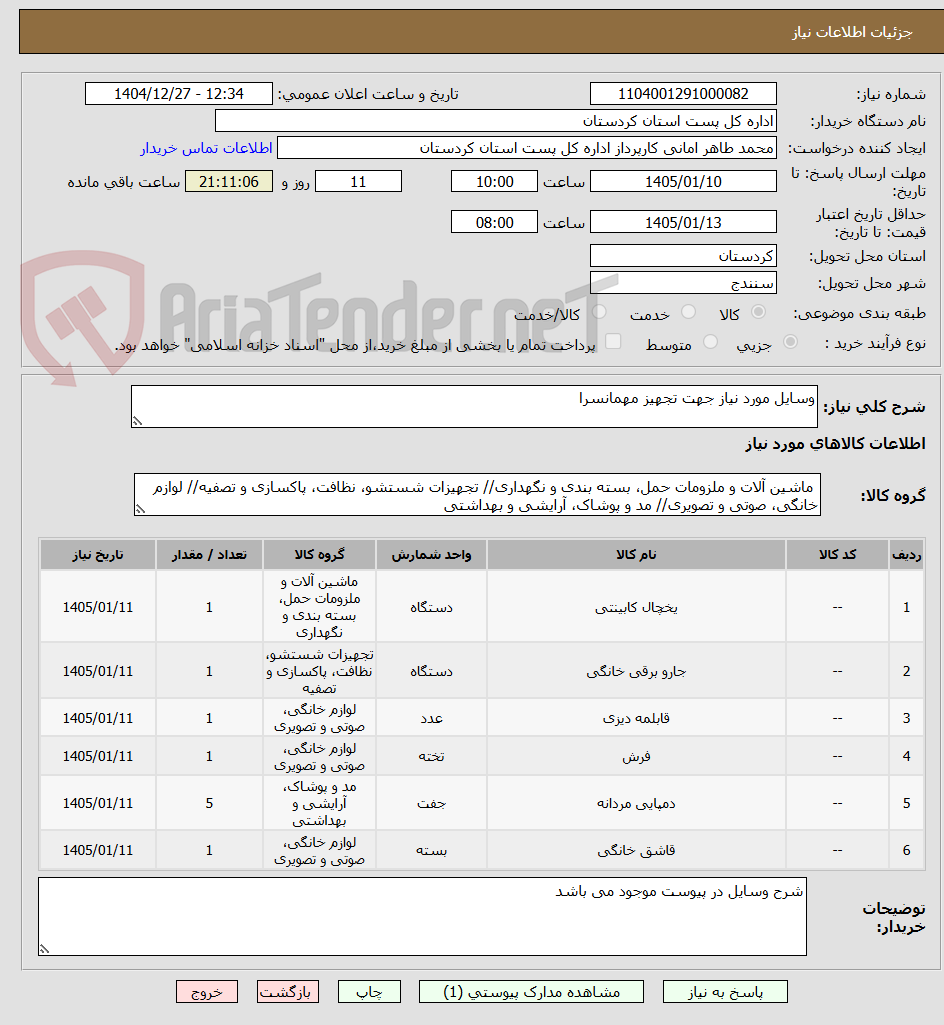Click the جفت unit cell
Screen dimensions: 944x1025
[431, 803]
